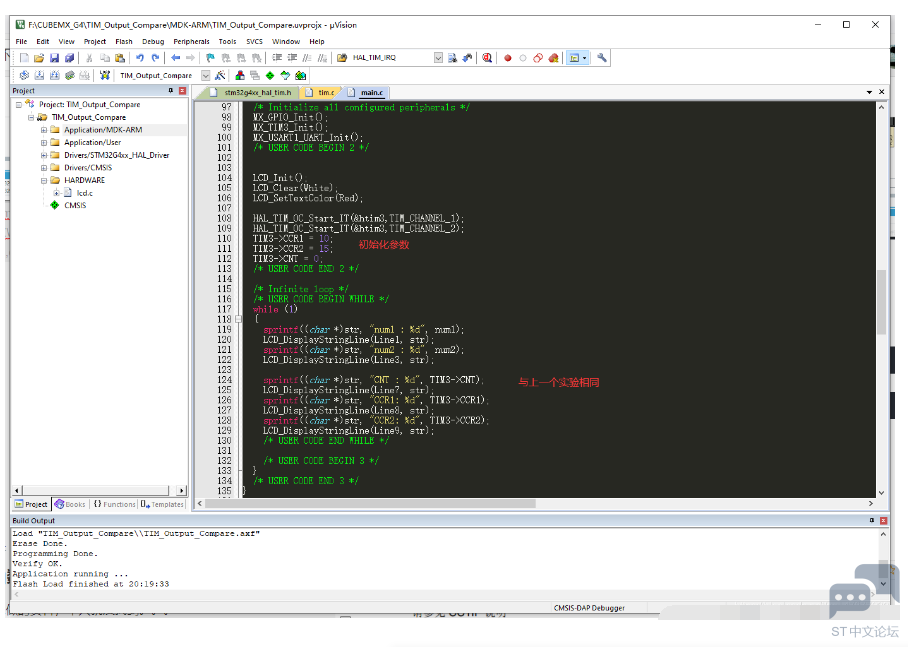Open Options for Target magic wand
Screen dimensions: 908x647
(x=220, y=75)
